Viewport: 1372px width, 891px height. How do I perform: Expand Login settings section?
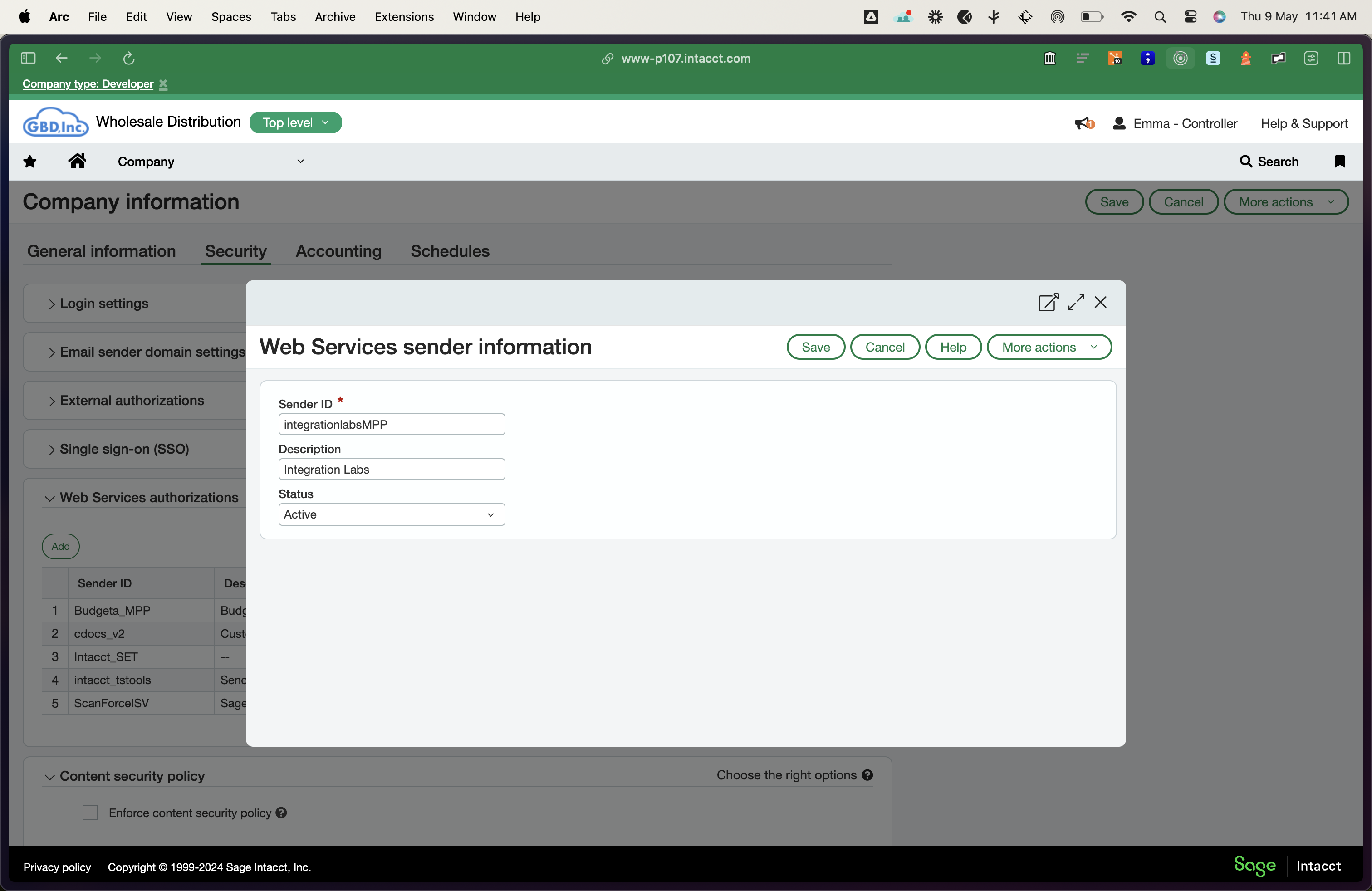pos(104,304)
